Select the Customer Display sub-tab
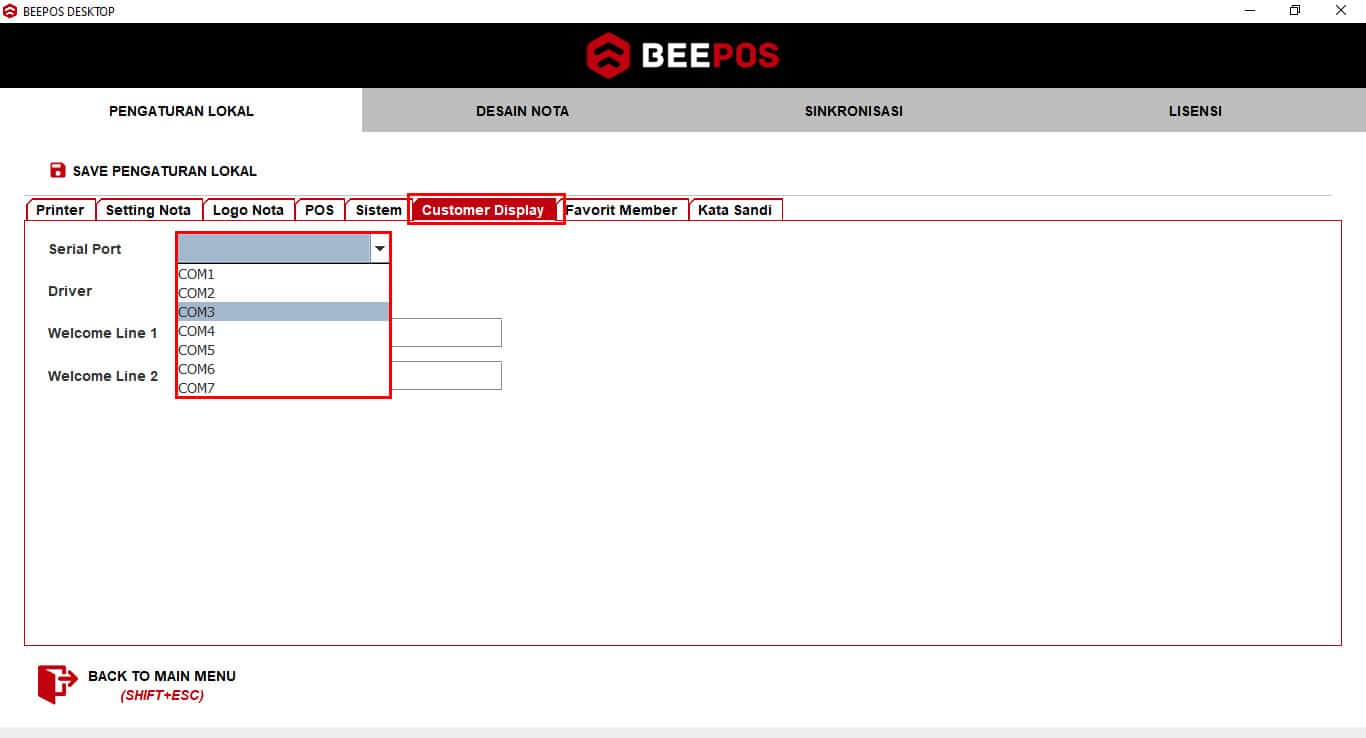The image size is (1366, 738). click(483, 210)
